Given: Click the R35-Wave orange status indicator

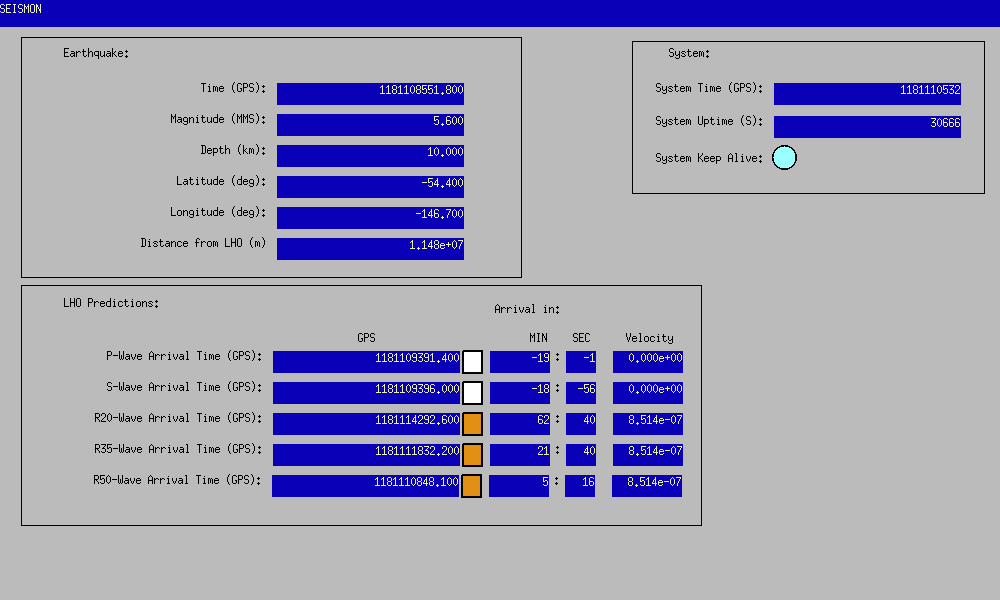Looking at the screenshot, I should coord(472,455).
